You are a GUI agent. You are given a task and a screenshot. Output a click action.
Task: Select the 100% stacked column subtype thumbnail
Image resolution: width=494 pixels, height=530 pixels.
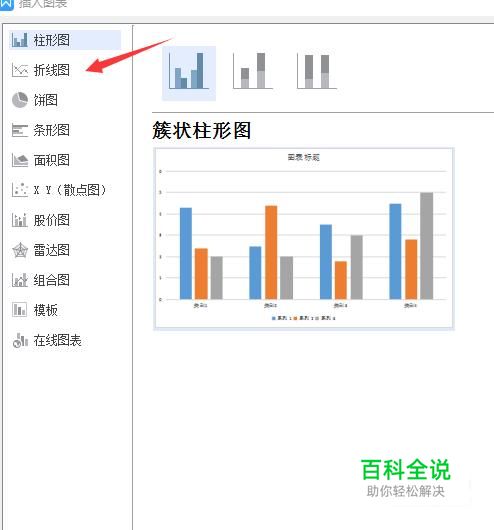317,71
